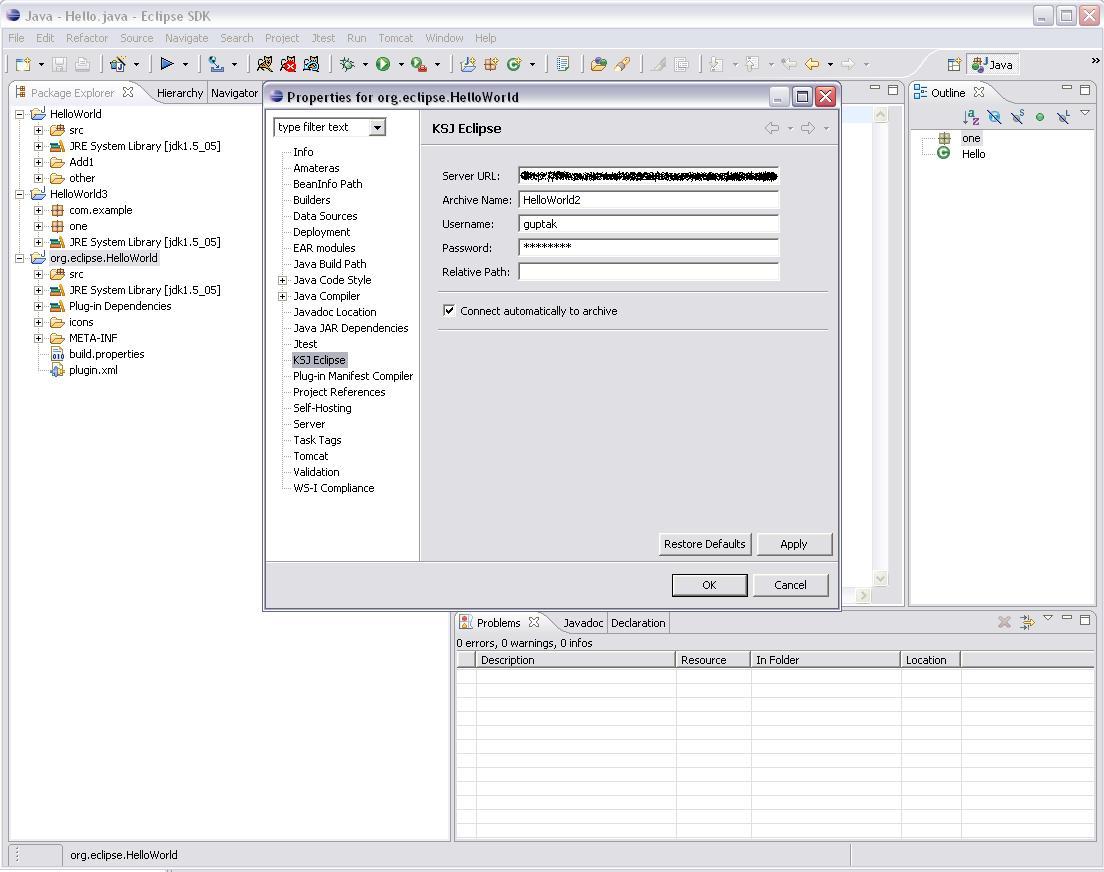Image resolution: width=1104 pixels, height=872 pixels.
Task: Open the Run button dropdown arrow
Action: tap(401, 65)
